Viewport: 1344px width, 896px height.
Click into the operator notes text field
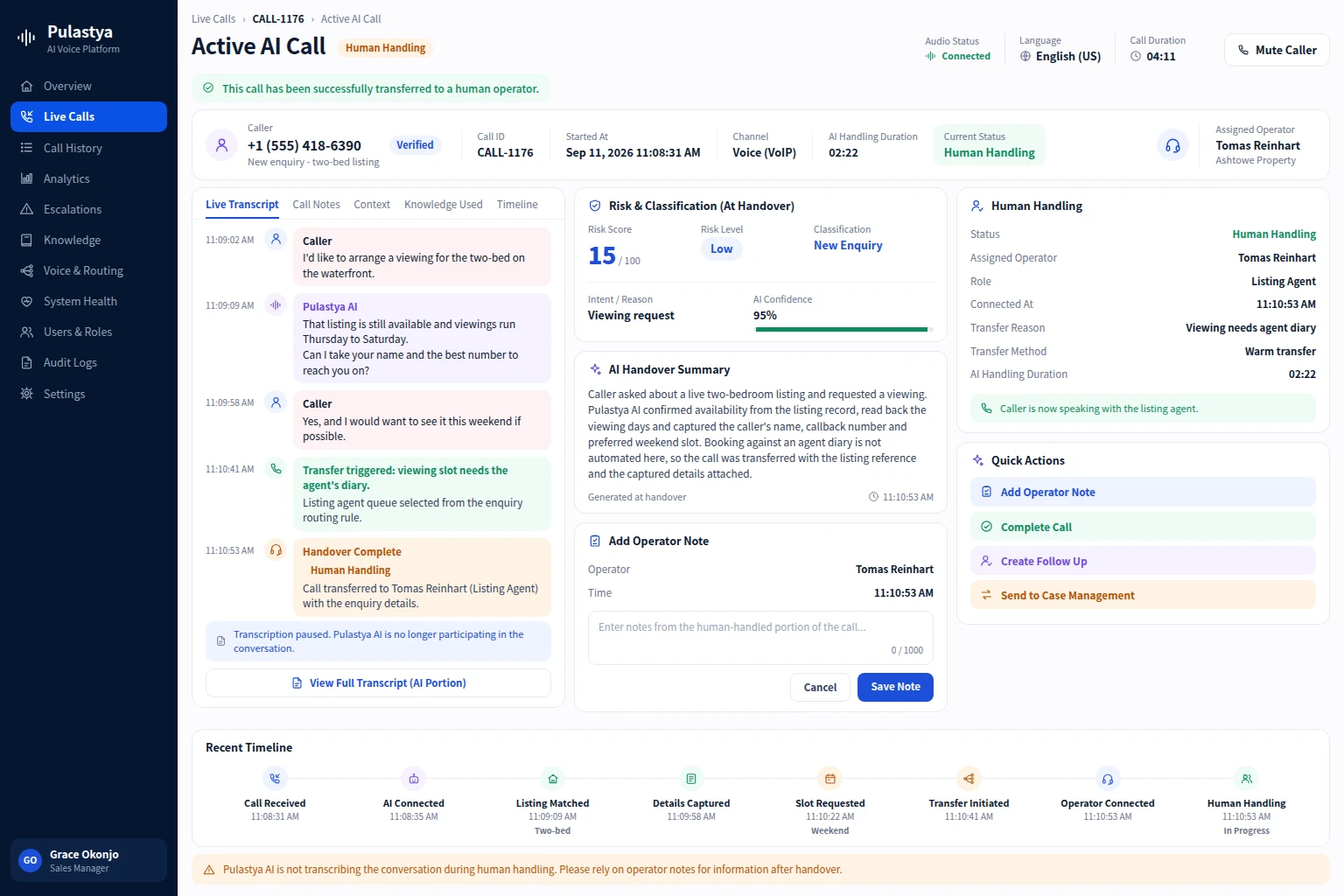(x=760, y=638)
